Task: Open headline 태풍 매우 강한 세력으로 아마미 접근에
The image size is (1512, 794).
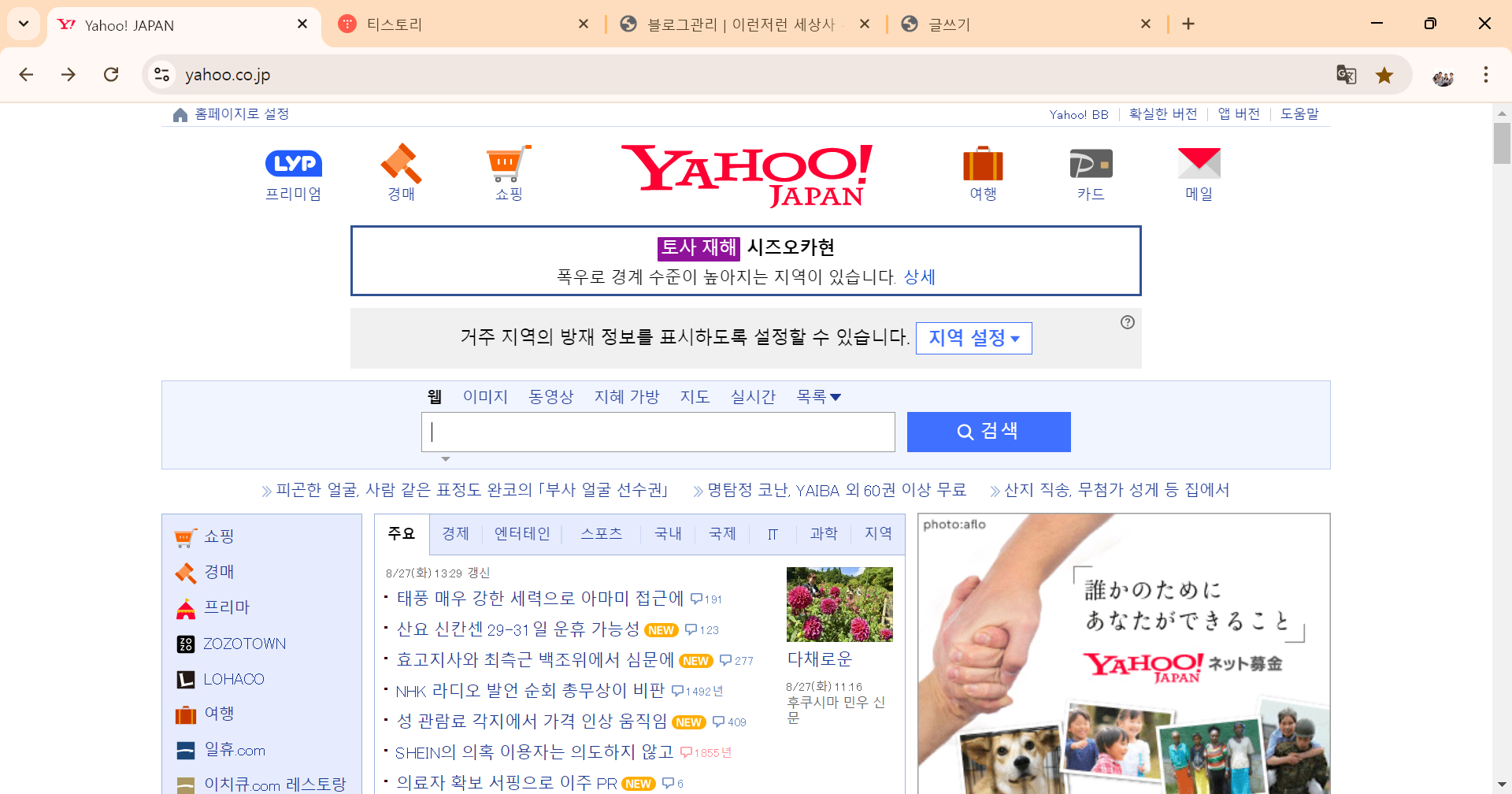Action: pos(540,598)
